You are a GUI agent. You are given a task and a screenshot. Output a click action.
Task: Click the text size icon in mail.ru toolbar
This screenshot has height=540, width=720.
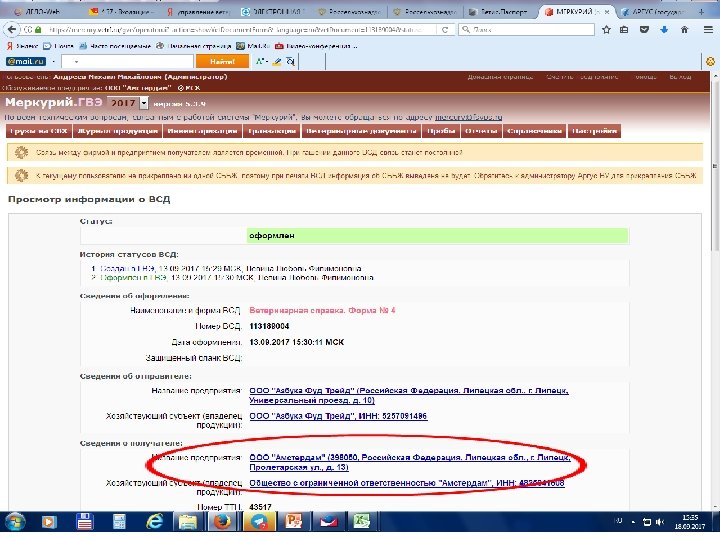tap(261, 61)
